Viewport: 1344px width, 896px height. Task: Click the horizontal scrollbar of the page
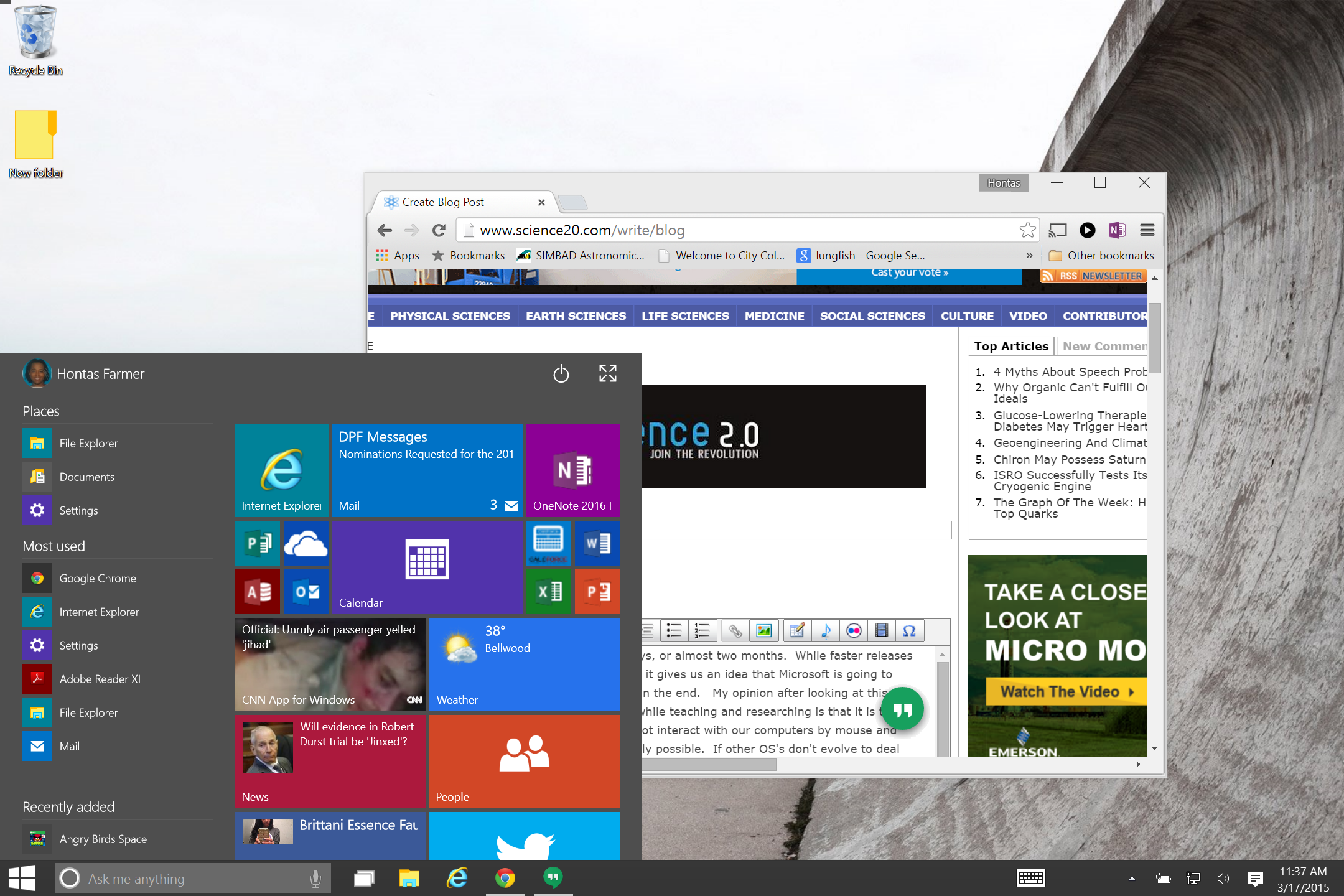(x=709, y=765)
